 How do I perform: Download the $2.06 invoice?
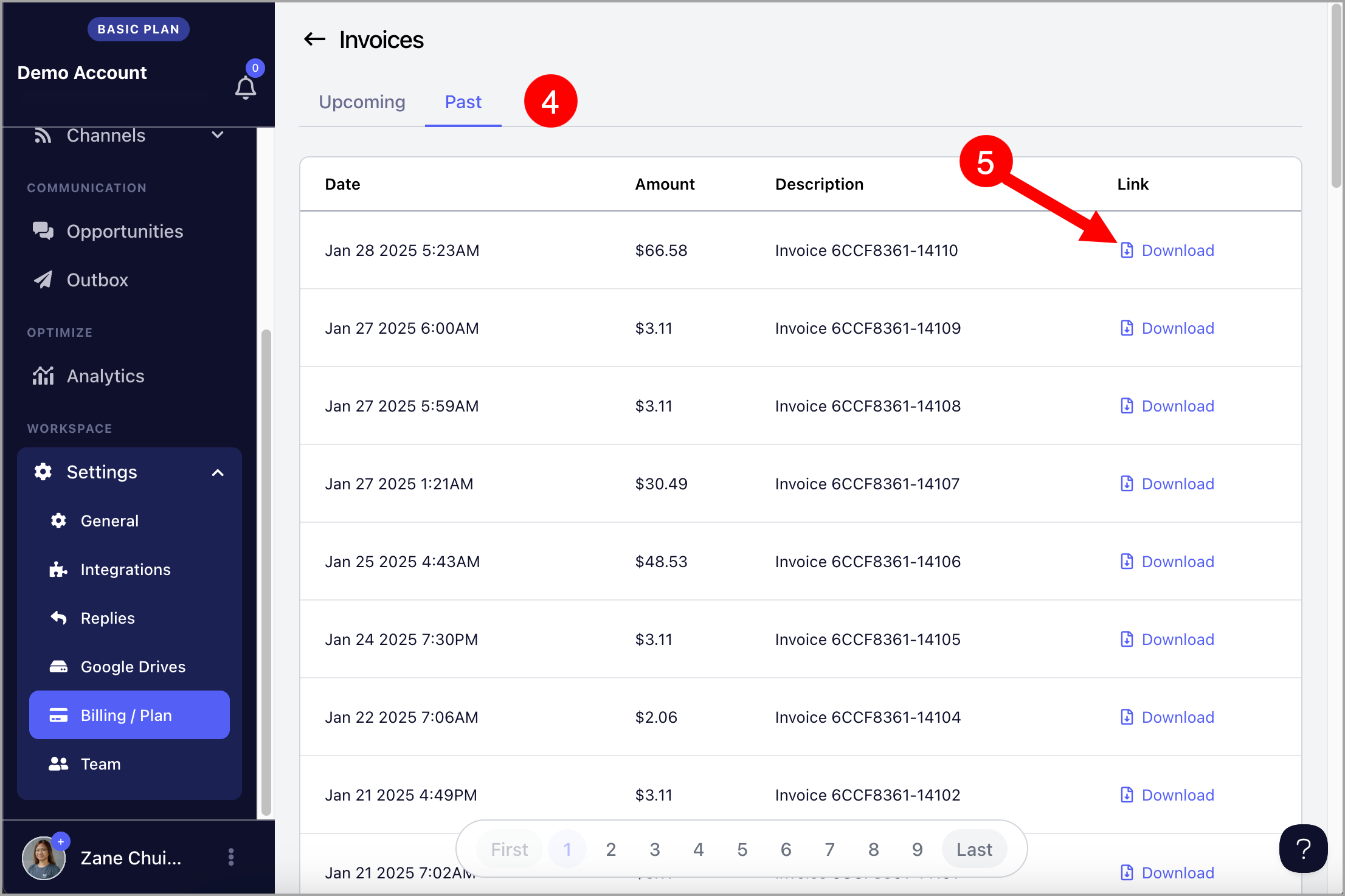point(1167,717)
